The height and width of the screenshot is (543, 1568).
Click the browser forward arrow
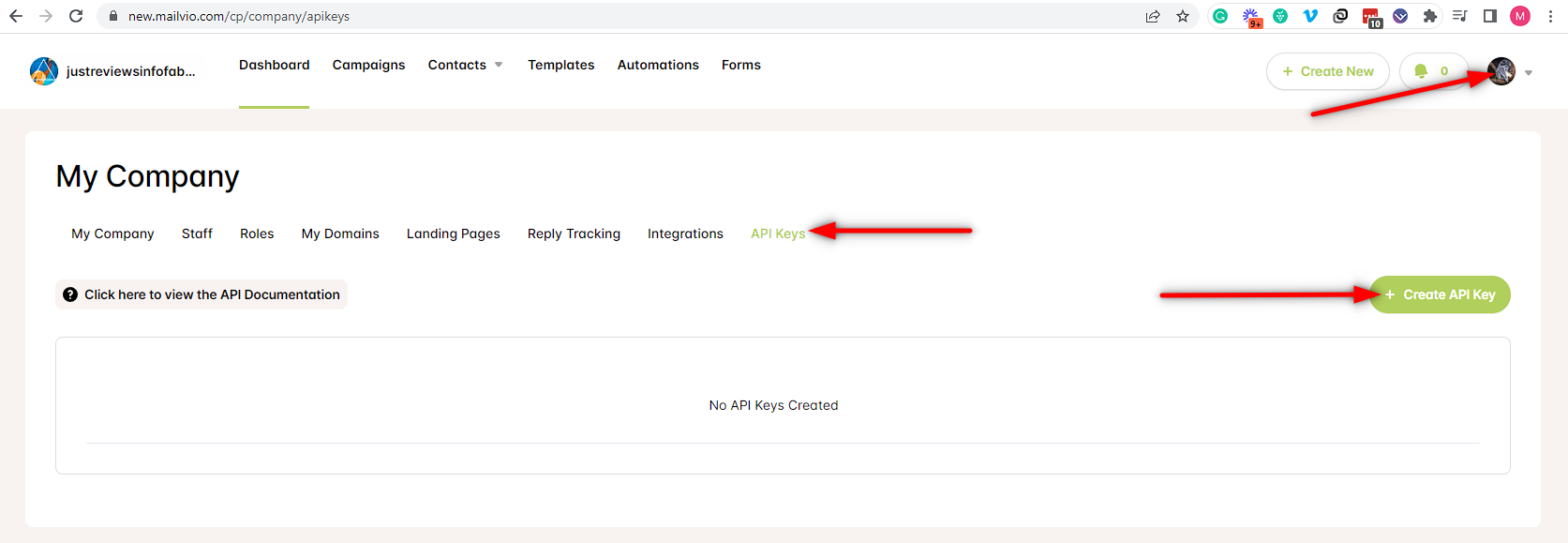coord(46,16)
